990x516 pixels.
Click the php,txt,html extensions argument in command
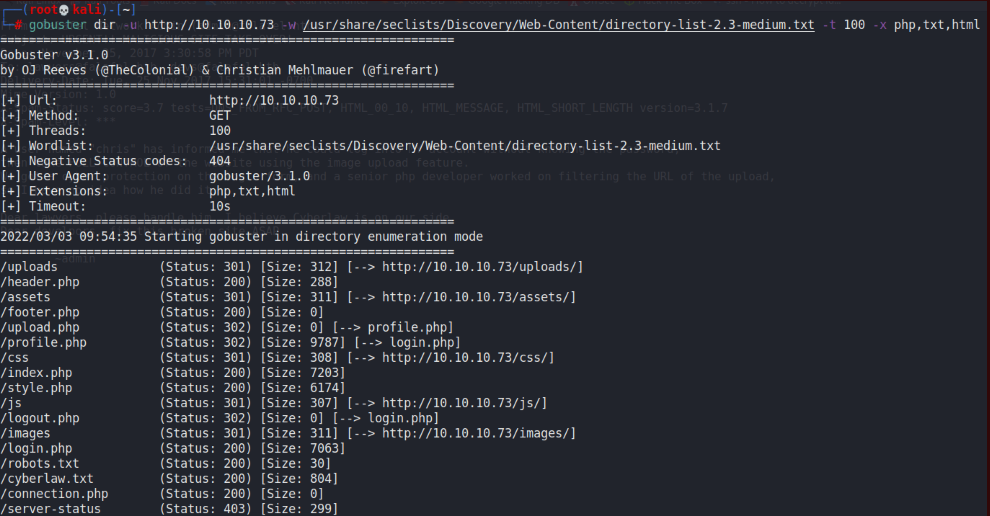coord(934,24)
